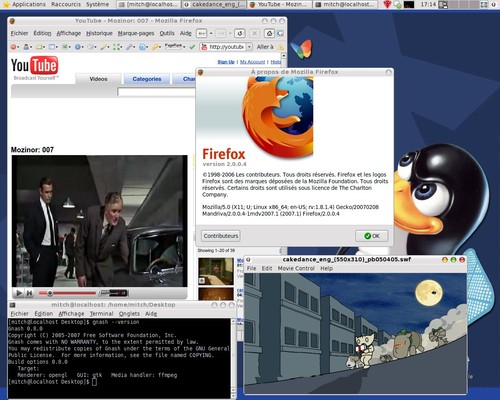This screenshot has width=500, height=400.
Task: Click the Firefox reload page icon
Action: (239, 33)
